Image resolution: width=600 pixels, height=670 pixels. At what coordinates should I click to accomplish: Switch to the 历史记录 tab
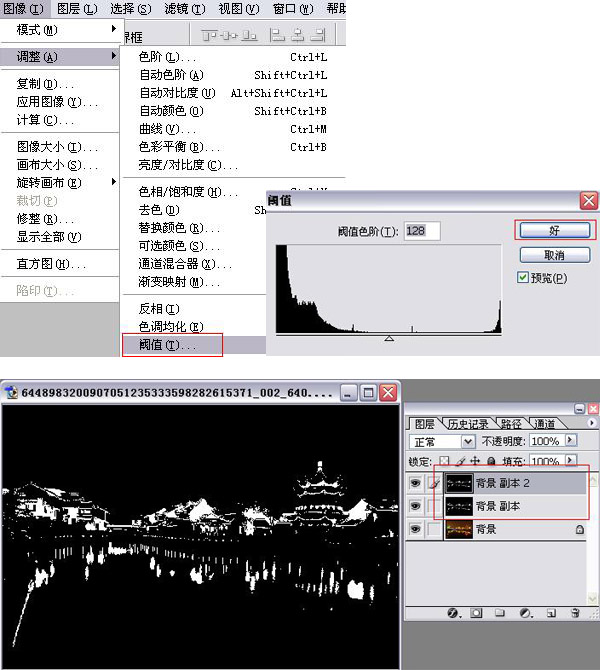tap(468, 424)
